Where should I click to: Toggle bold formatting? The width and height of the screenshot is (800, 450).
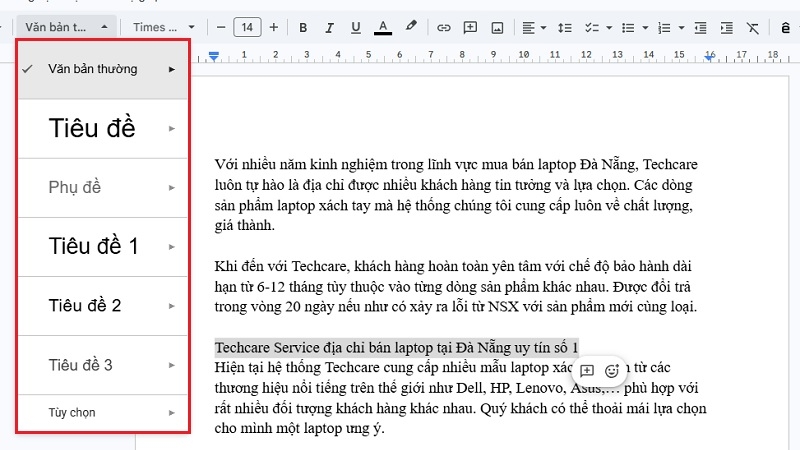[x=303, y=28]
